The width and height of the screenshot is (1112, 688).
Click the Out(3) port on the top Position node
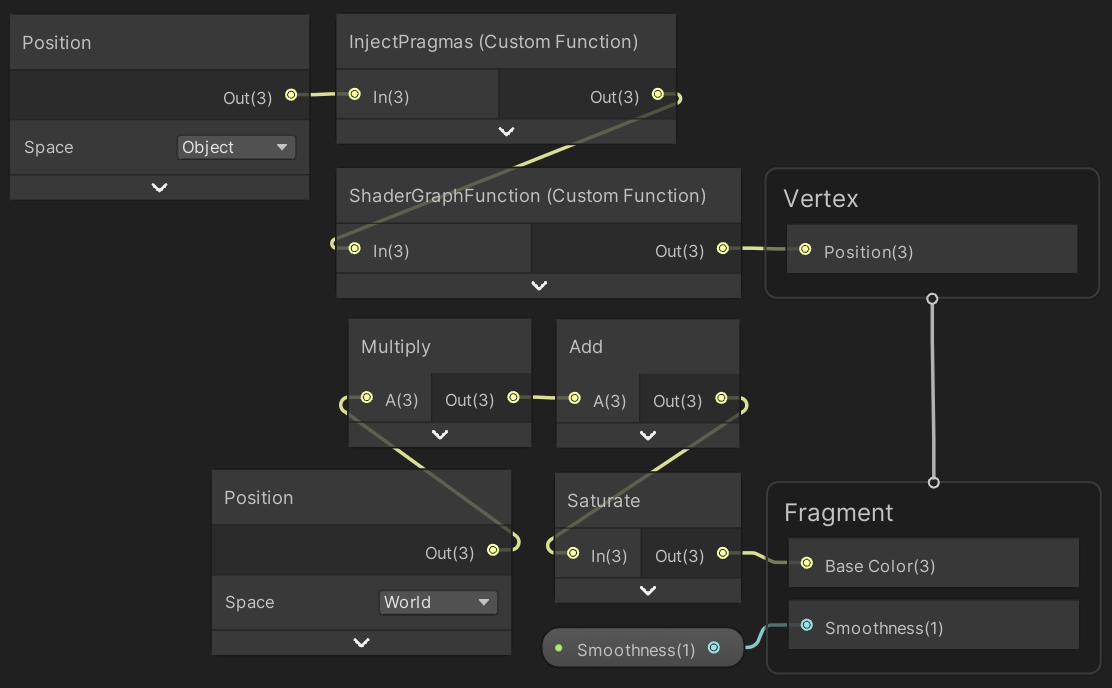point(290,97)
